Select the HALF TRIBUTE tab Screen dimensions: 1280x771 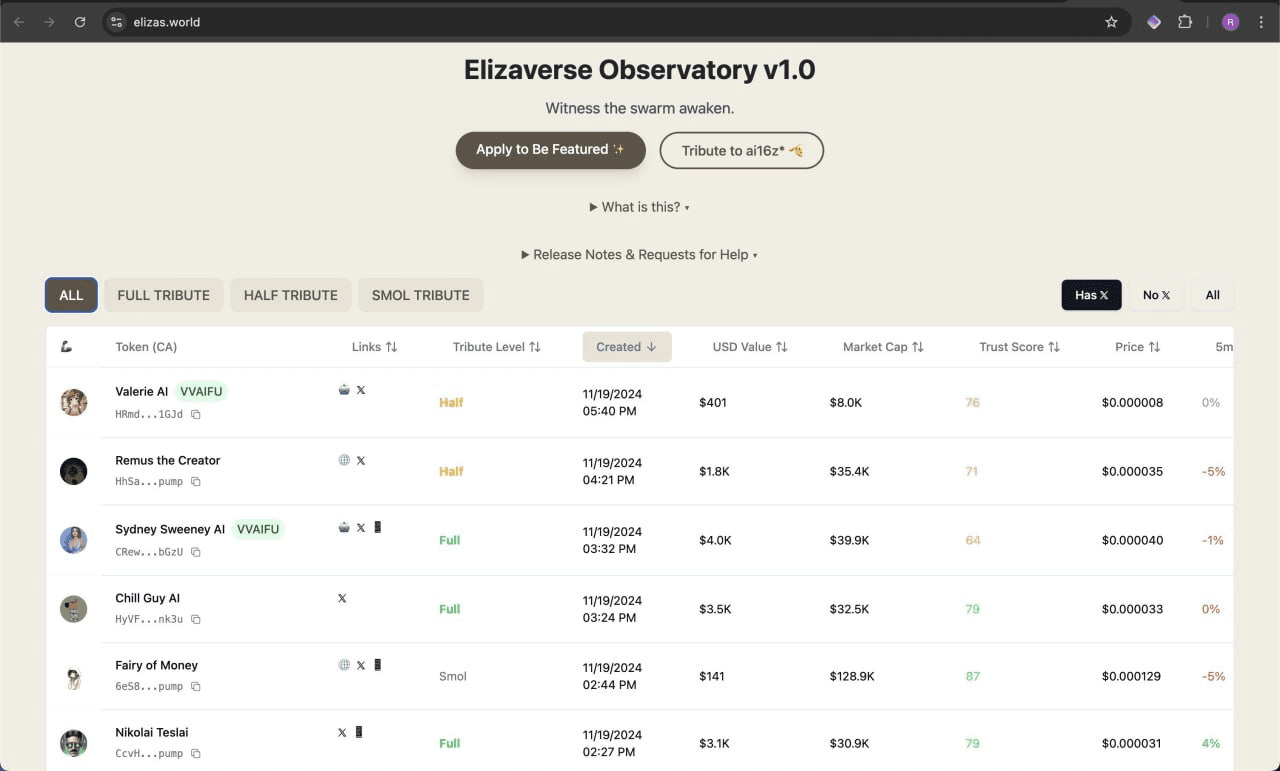point(291,295)
